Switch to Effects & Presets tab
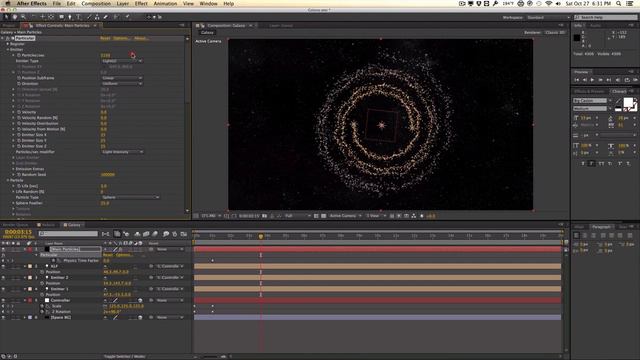The width and height of the screenshot is (640, 360). point(589,91)
